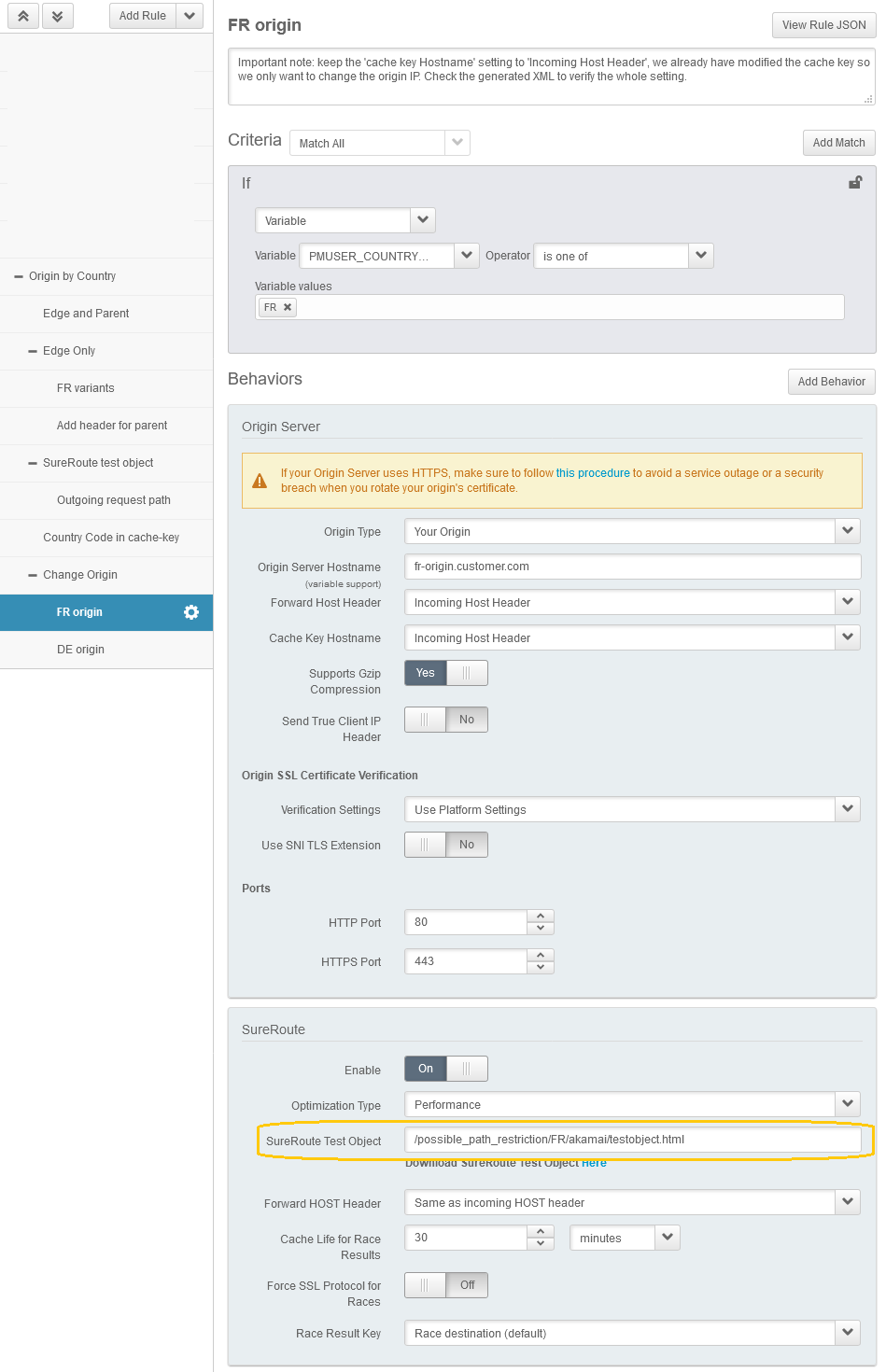The image size is (886, 1372).
Task: Disable the SureRoute Enable switch
Action: 445,1069
